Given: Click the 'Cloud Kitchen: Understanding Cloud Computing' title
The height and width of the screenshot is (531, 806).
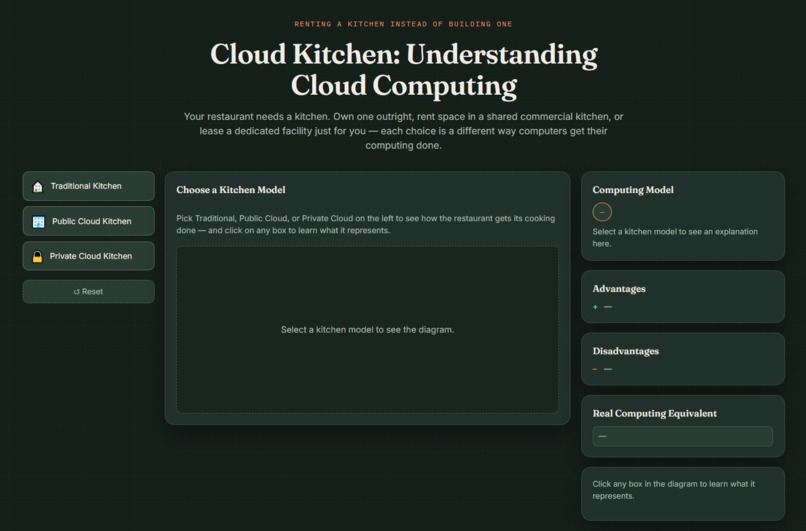Looking at the screenshot, I should pos(404,70).
